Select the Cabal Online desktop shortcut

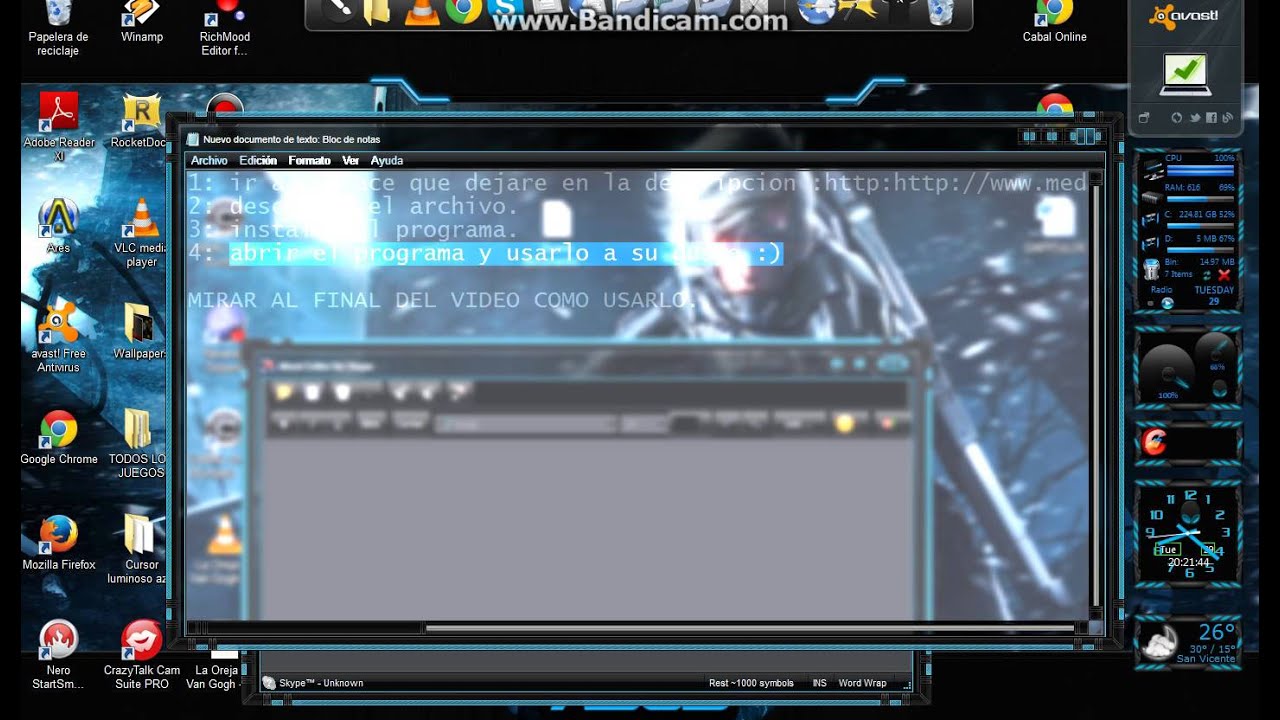pos(1054,24)
